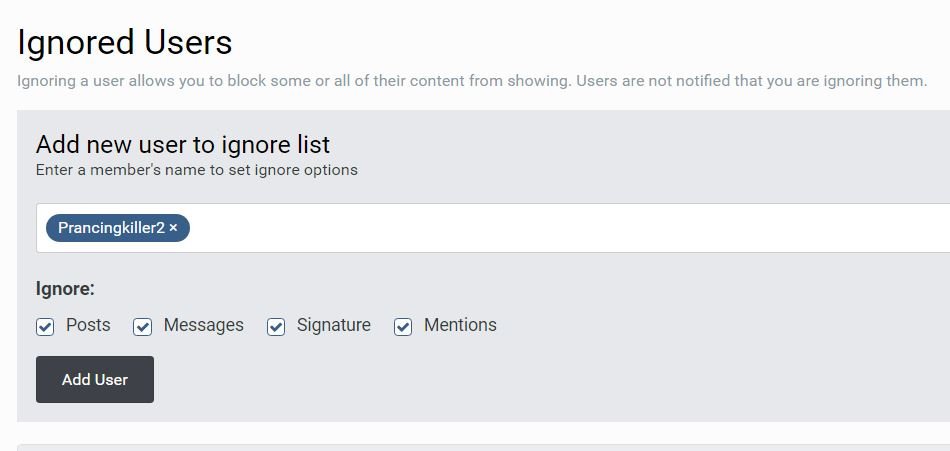Click the 'Add new user to ignore list' title
950x451 pixels.
(x=183, y=144)
